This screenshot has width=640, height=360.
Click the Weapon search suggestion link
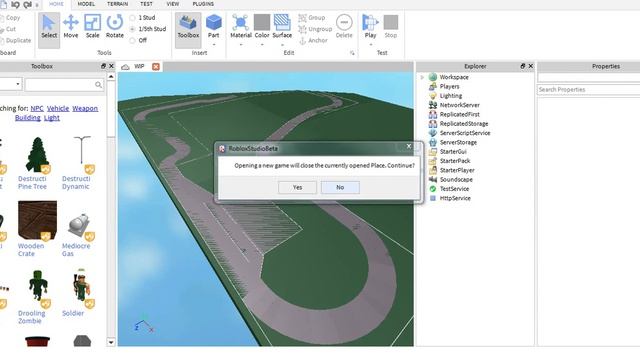[85, 109]
